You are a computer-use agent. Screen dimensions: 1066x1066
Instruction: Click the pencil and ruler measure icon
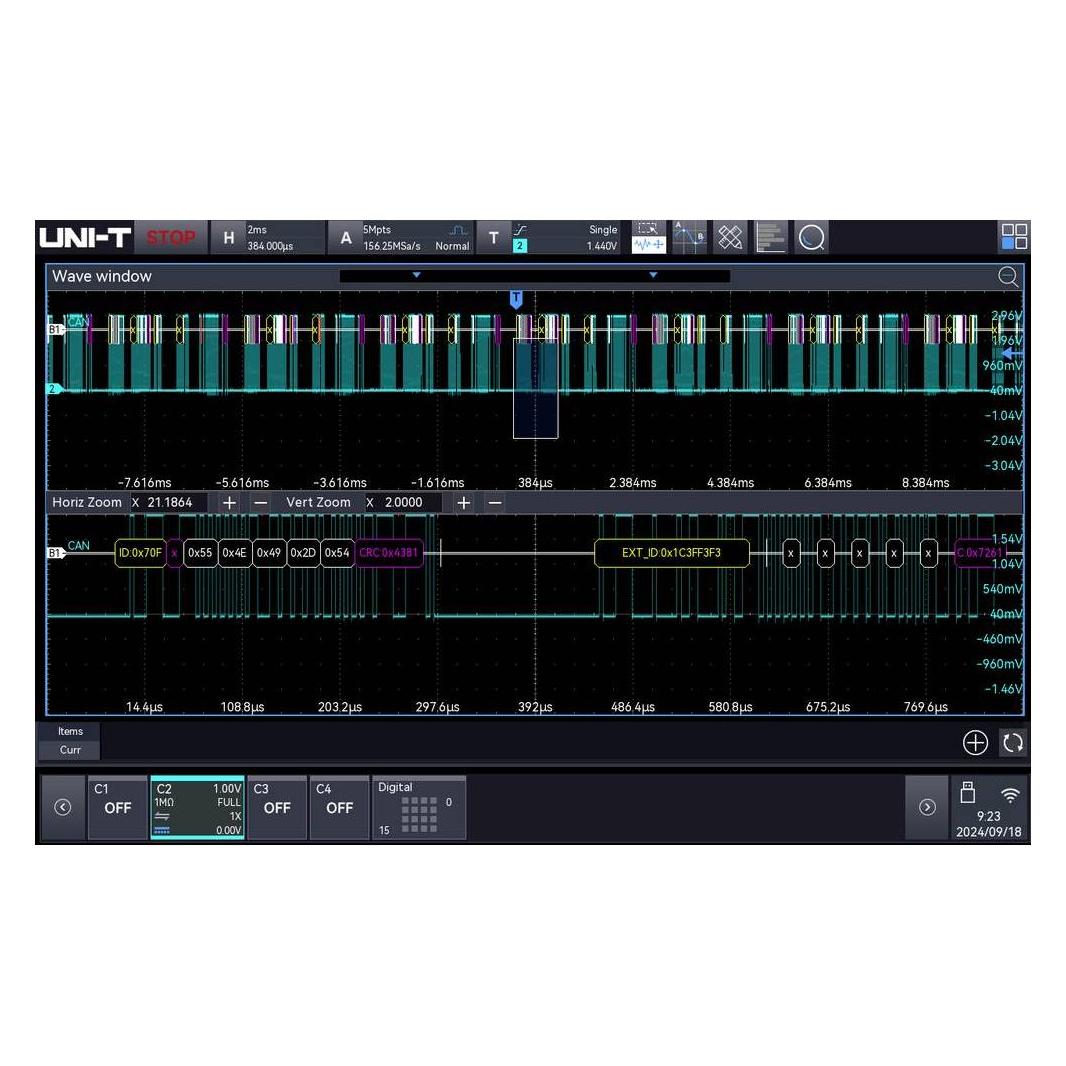click(x=730, y=237)
